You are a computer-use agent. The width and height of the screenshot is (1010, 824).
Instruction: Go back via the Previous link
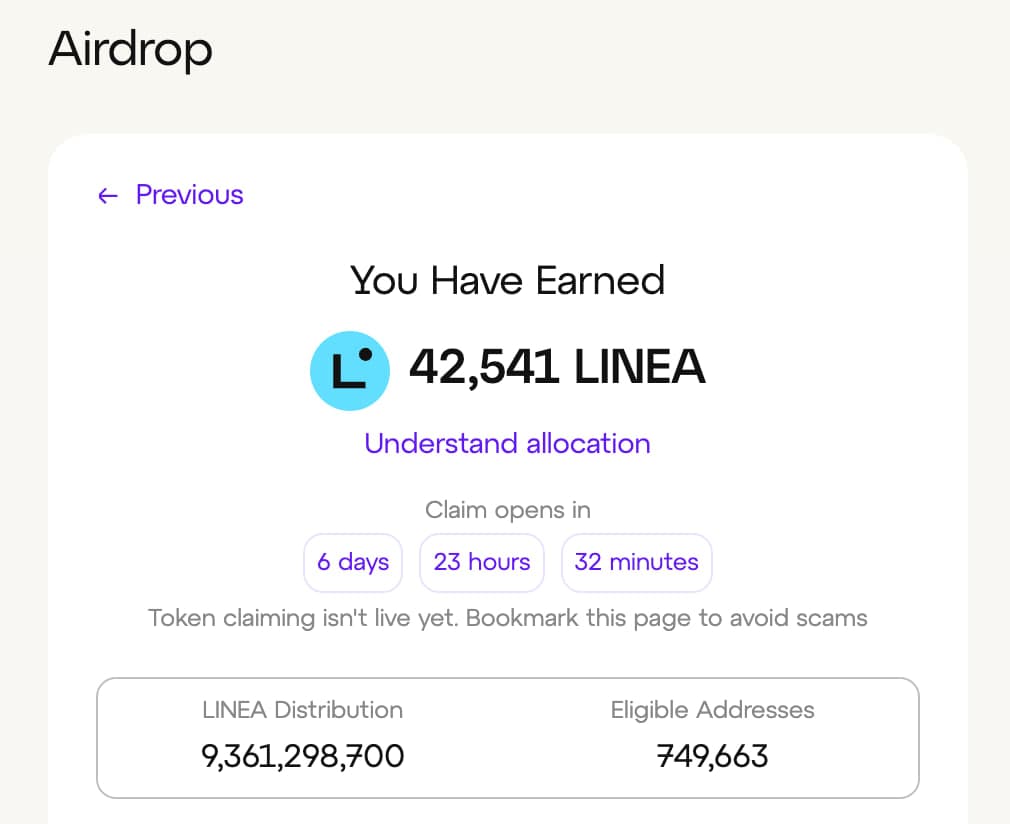[x=189, y=195]
